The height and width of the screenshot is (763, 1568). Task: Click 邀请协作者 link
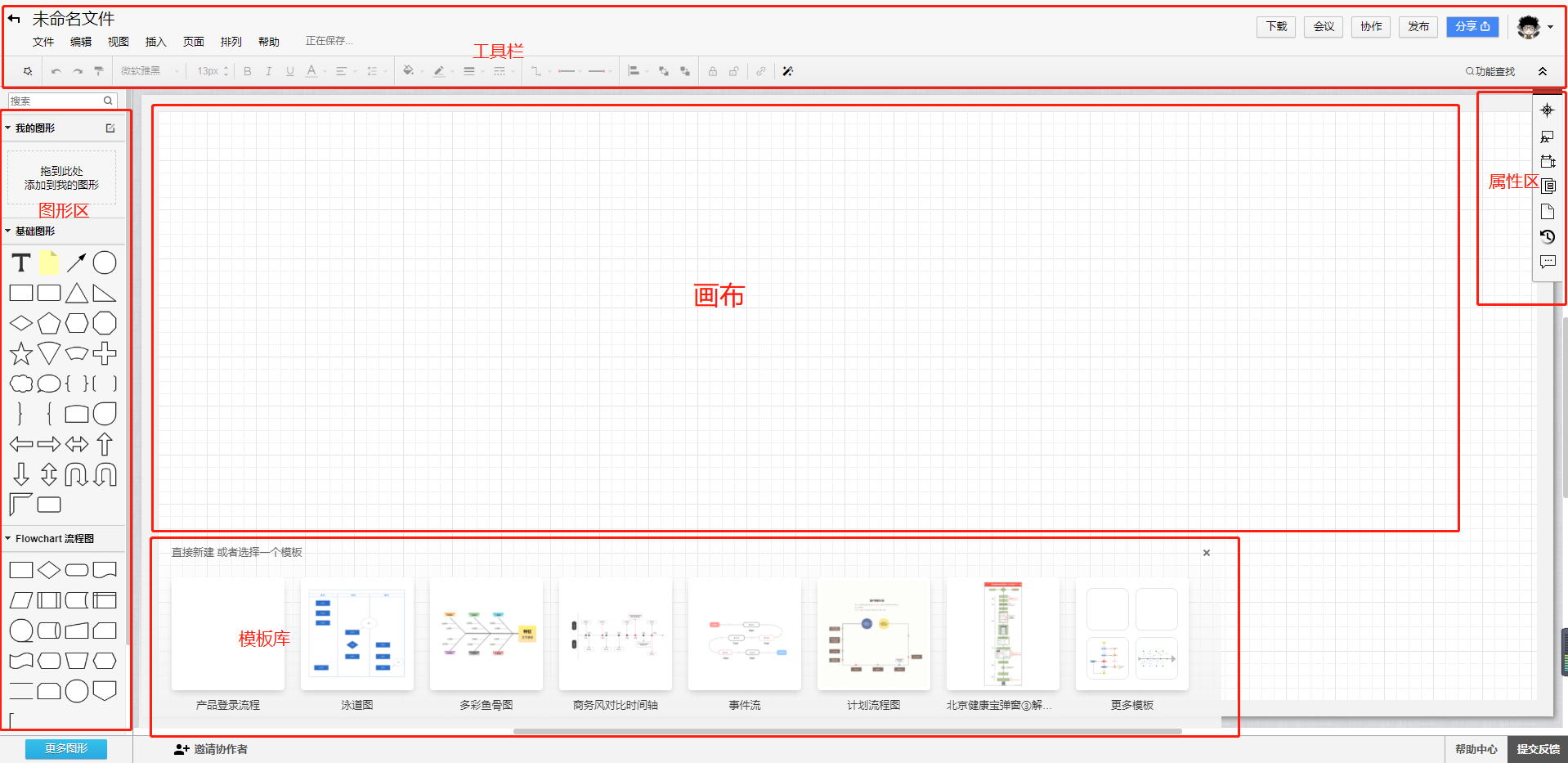211,749
